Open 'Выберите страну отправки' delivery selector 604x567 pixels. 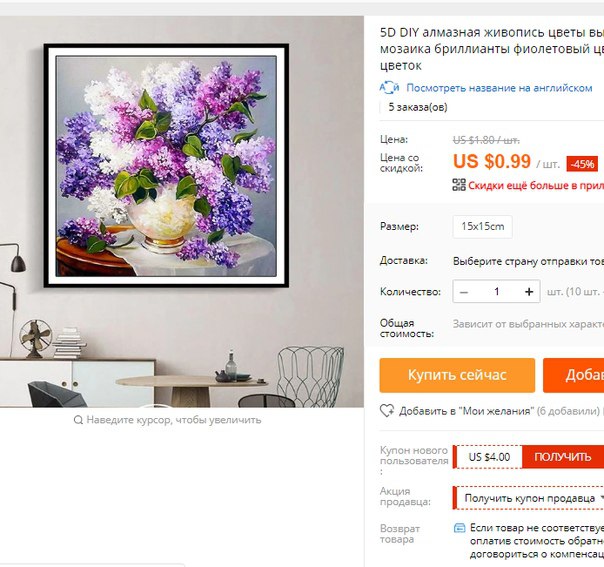pyautogui.click(x=528, y=262)
